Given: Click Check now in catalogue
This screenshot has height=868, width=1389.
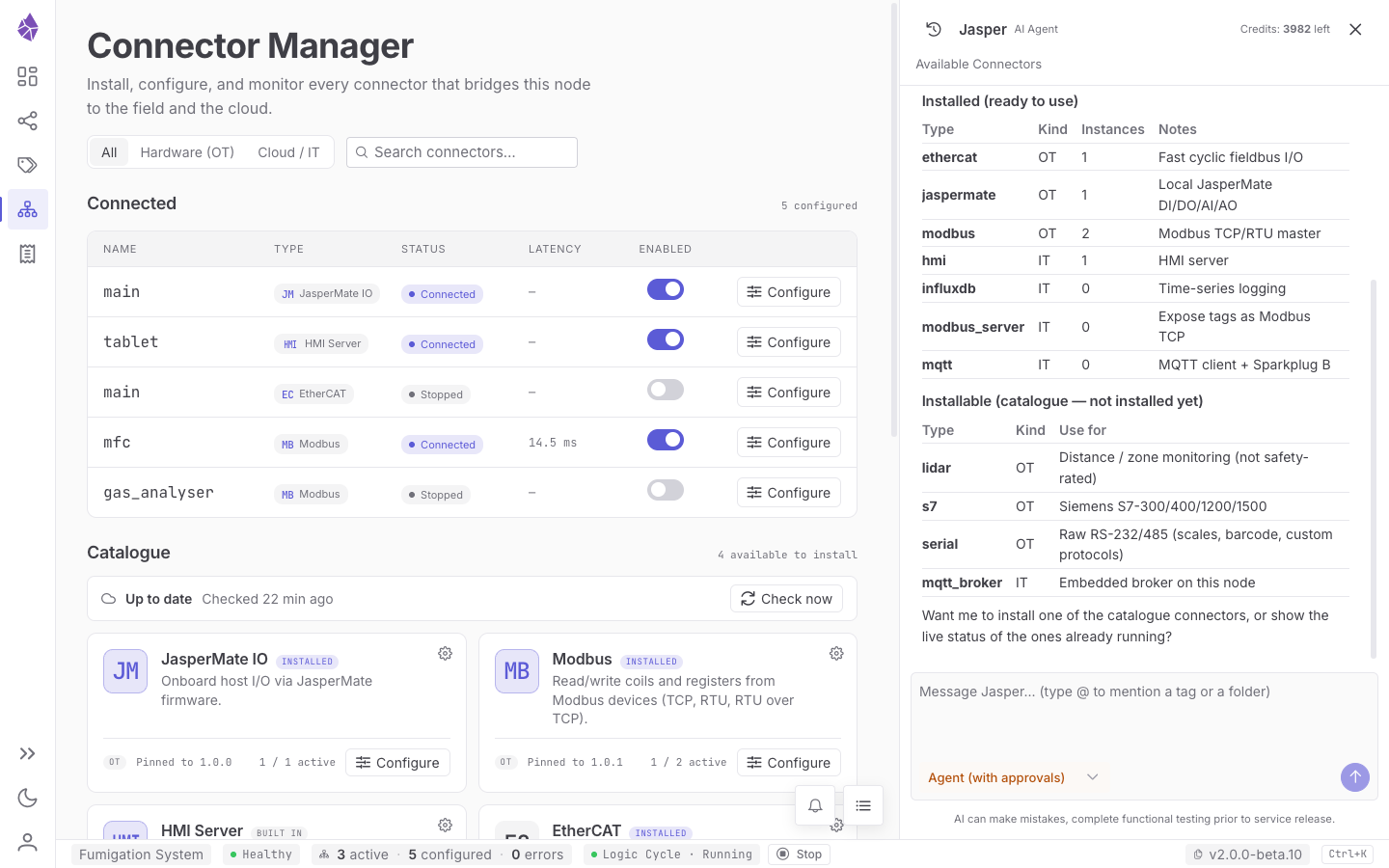Looking at the screenshot, I should click(786, 599).
